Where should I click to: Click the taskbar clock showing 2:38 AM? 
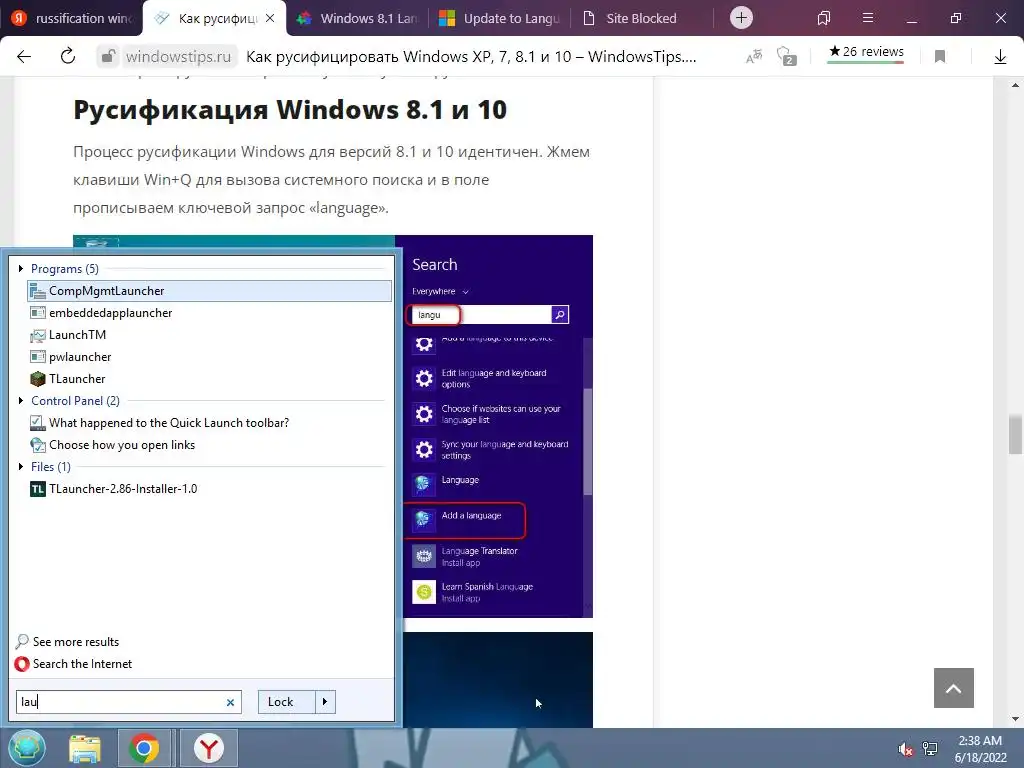(x=980, y=748)
